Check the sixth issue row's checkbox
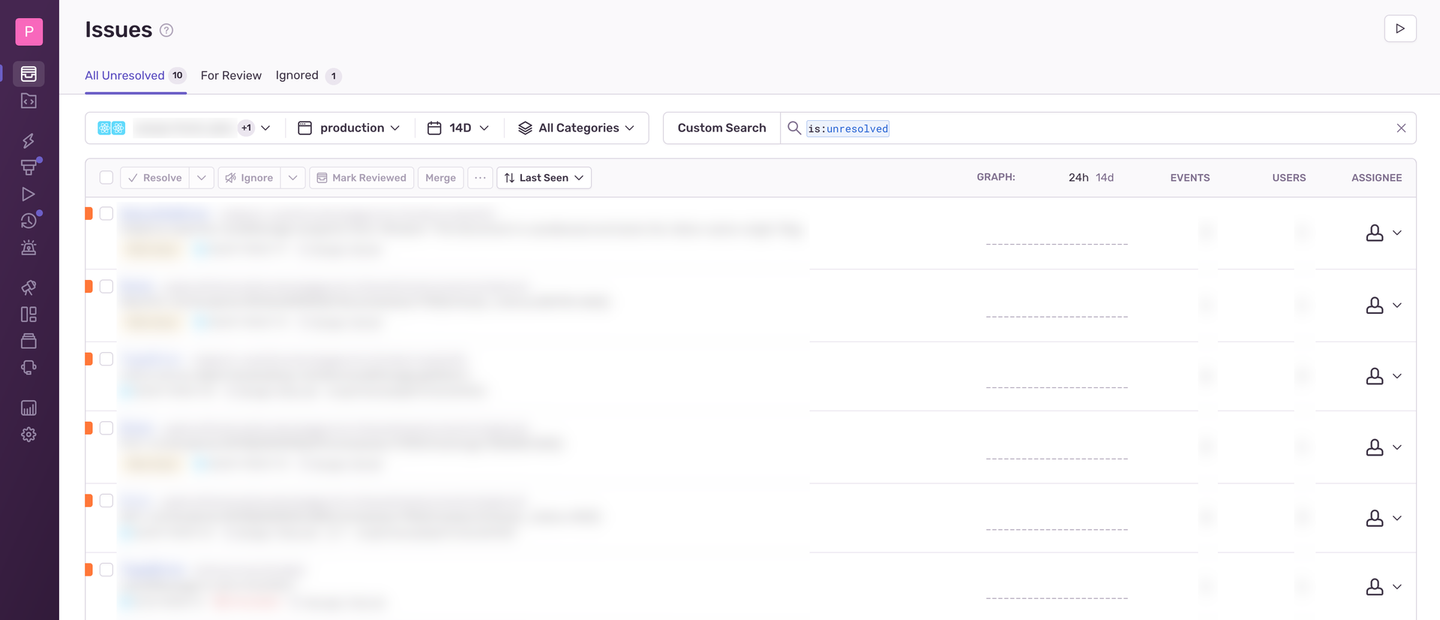The width and height of the screenshot is (1440, 620). [x=106, y=570]
